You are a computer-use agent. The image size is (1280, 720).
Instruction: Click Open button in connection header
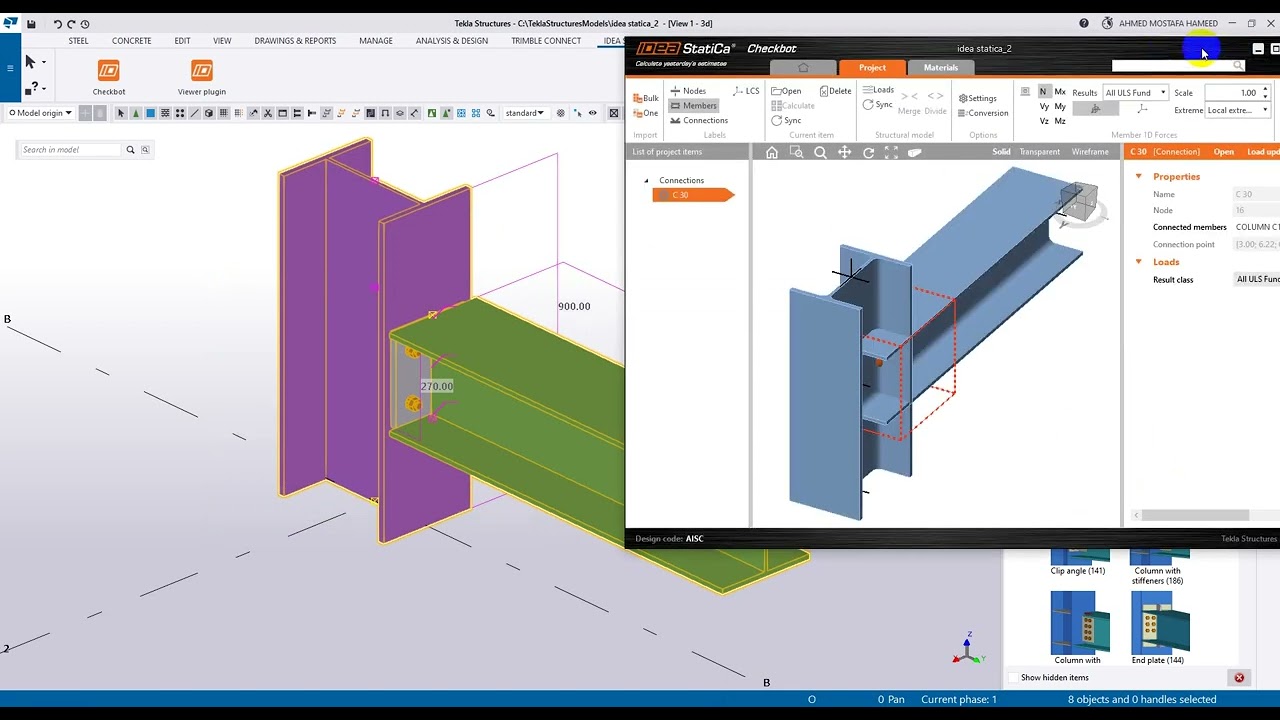pos(1223,152)
